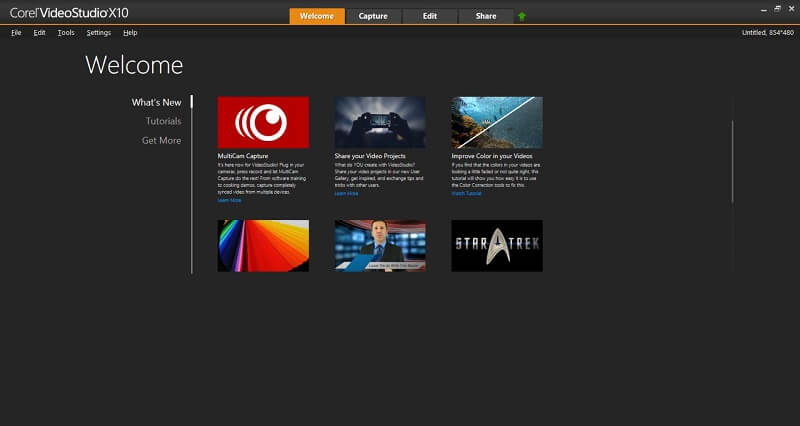This screenshot has height=426, width=800.
Task: Open the MultiCam Capture thumbnail
Action: (263, 122)
